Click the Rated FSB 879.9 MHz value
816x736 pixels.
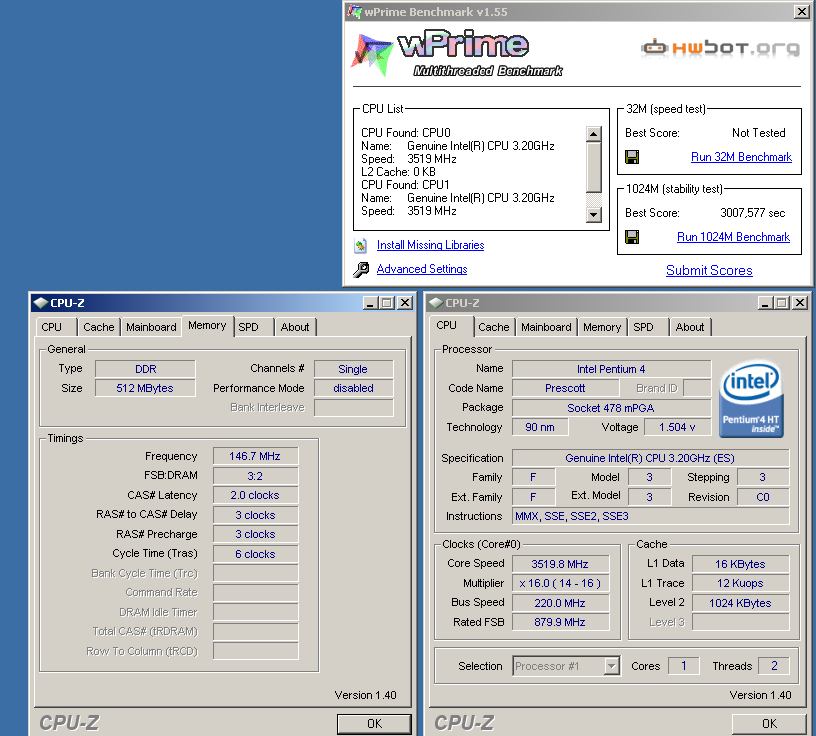tap(560, 622)
